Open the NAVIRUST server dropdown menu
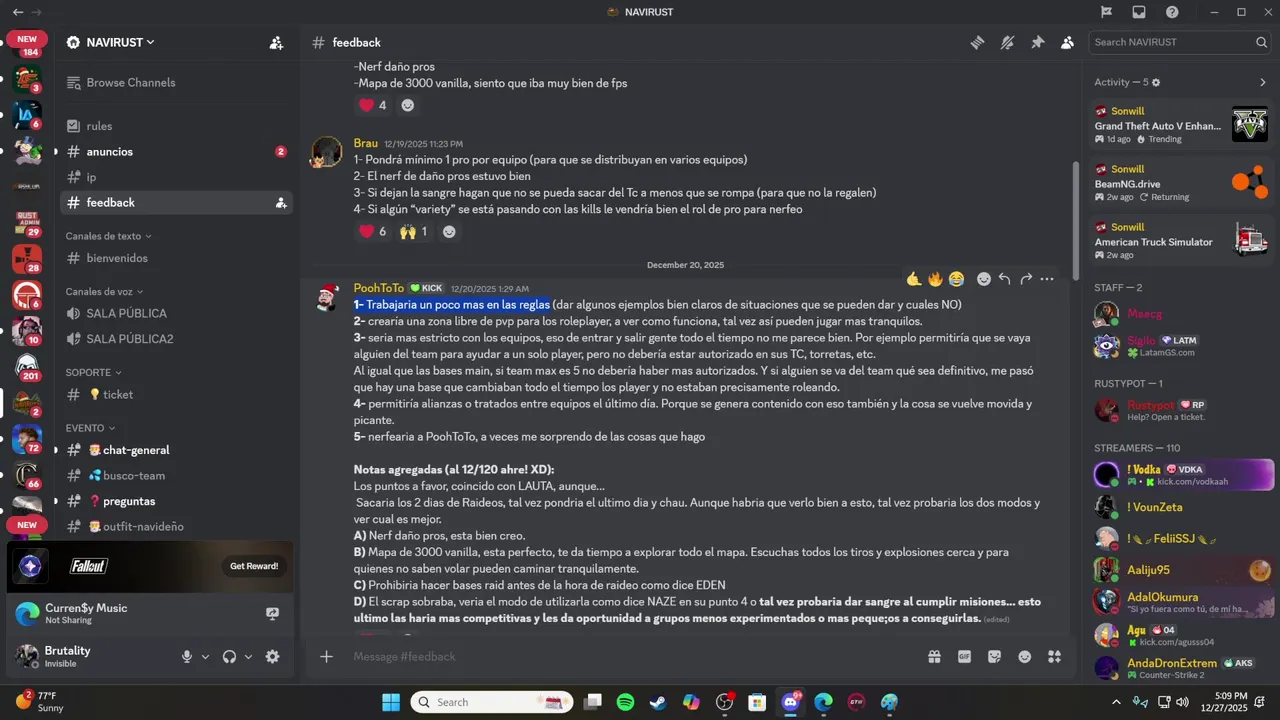This screenshot has height=720, width=1280. click(110, 42)
